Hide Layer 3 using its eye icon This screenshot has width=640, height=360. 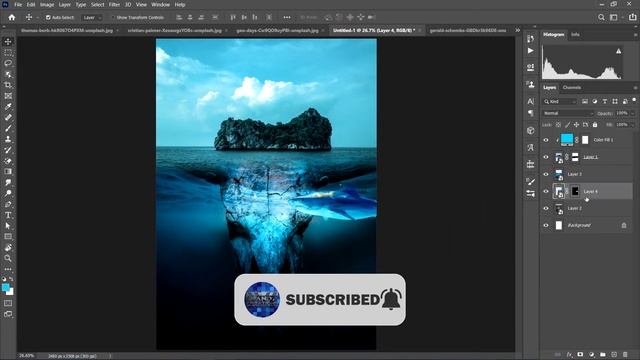coord(546,174)
